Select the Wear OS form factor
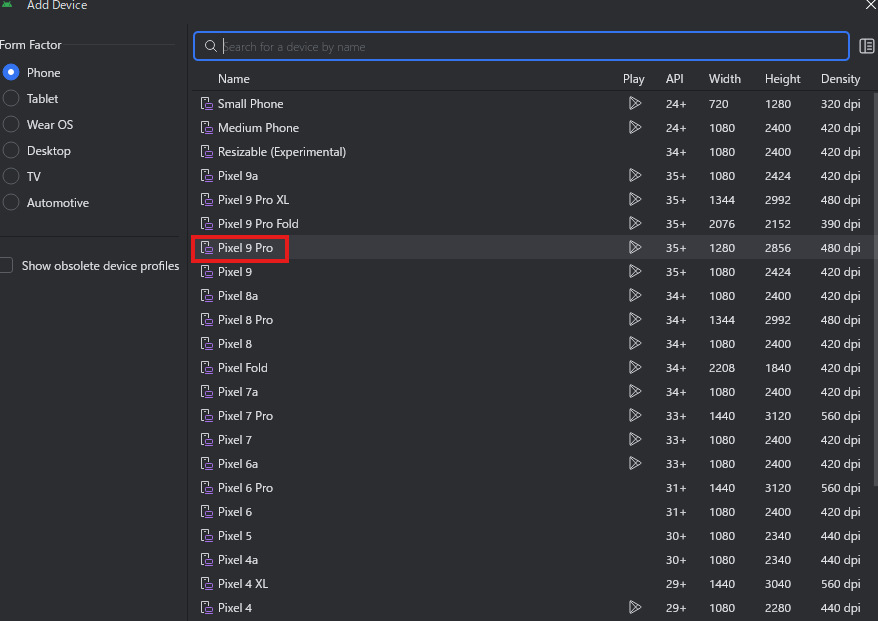Screen dimensions: 878x621 point(11,124)
